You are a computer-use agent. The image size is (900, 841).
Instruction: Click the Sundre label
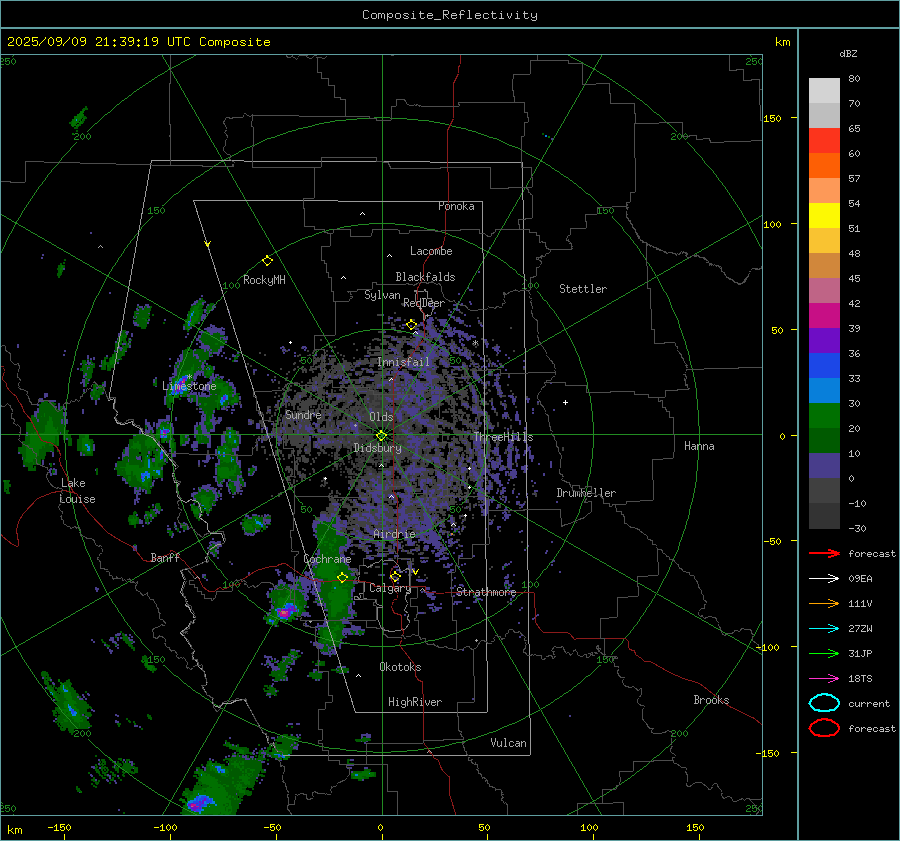pyautogui.click(x=303, y=414)
